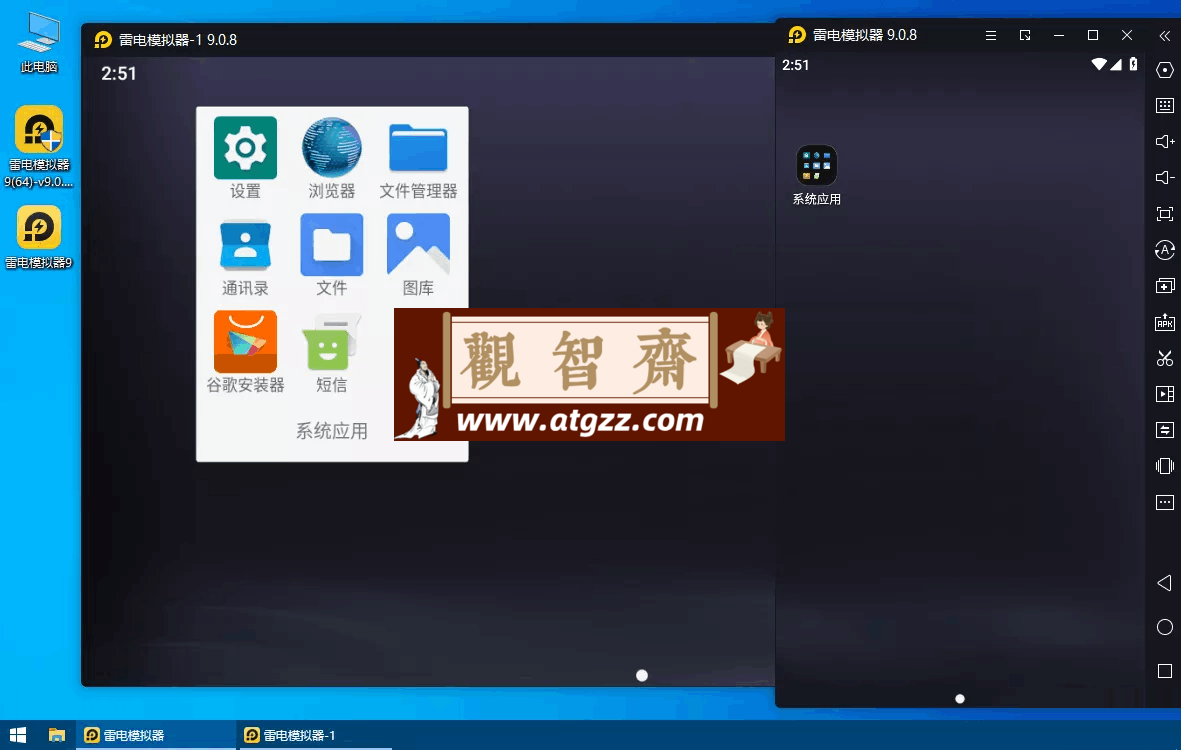Screen dimensions: 1181x750
Task: Maximize the 雷电模拟器 9.0.8 window
Action: (x=1093, y=35)
